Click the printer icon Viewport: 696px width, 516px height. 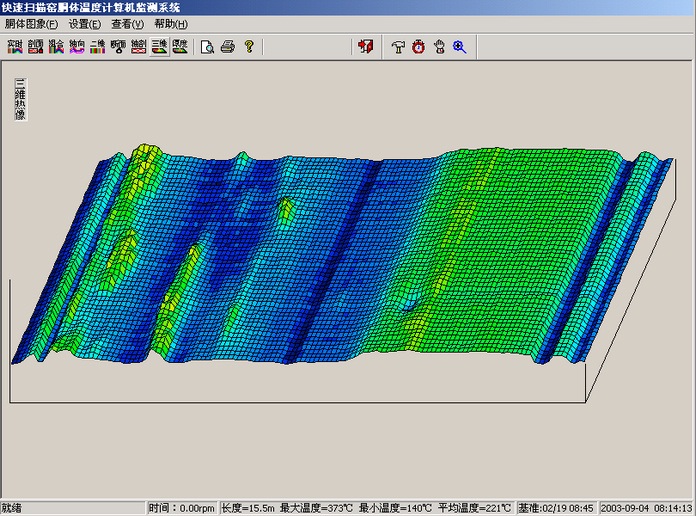[x=228, y=46]
